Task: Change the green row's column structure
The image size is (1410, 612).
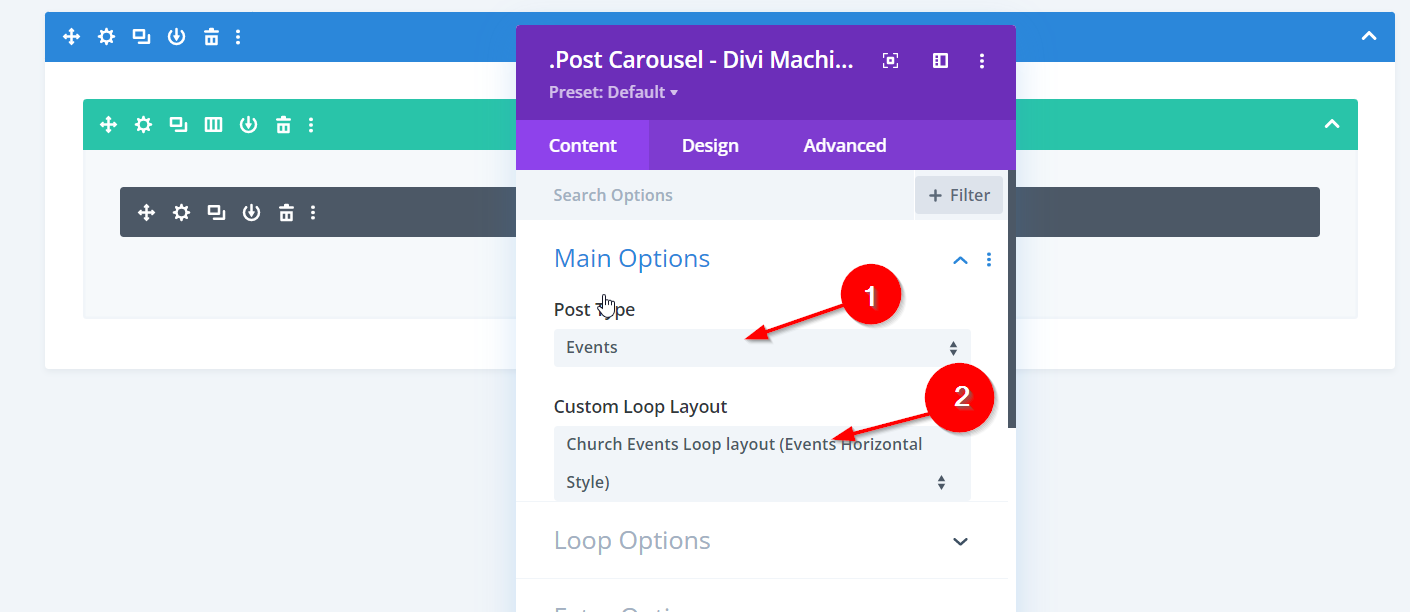Action: click(213, 125)
